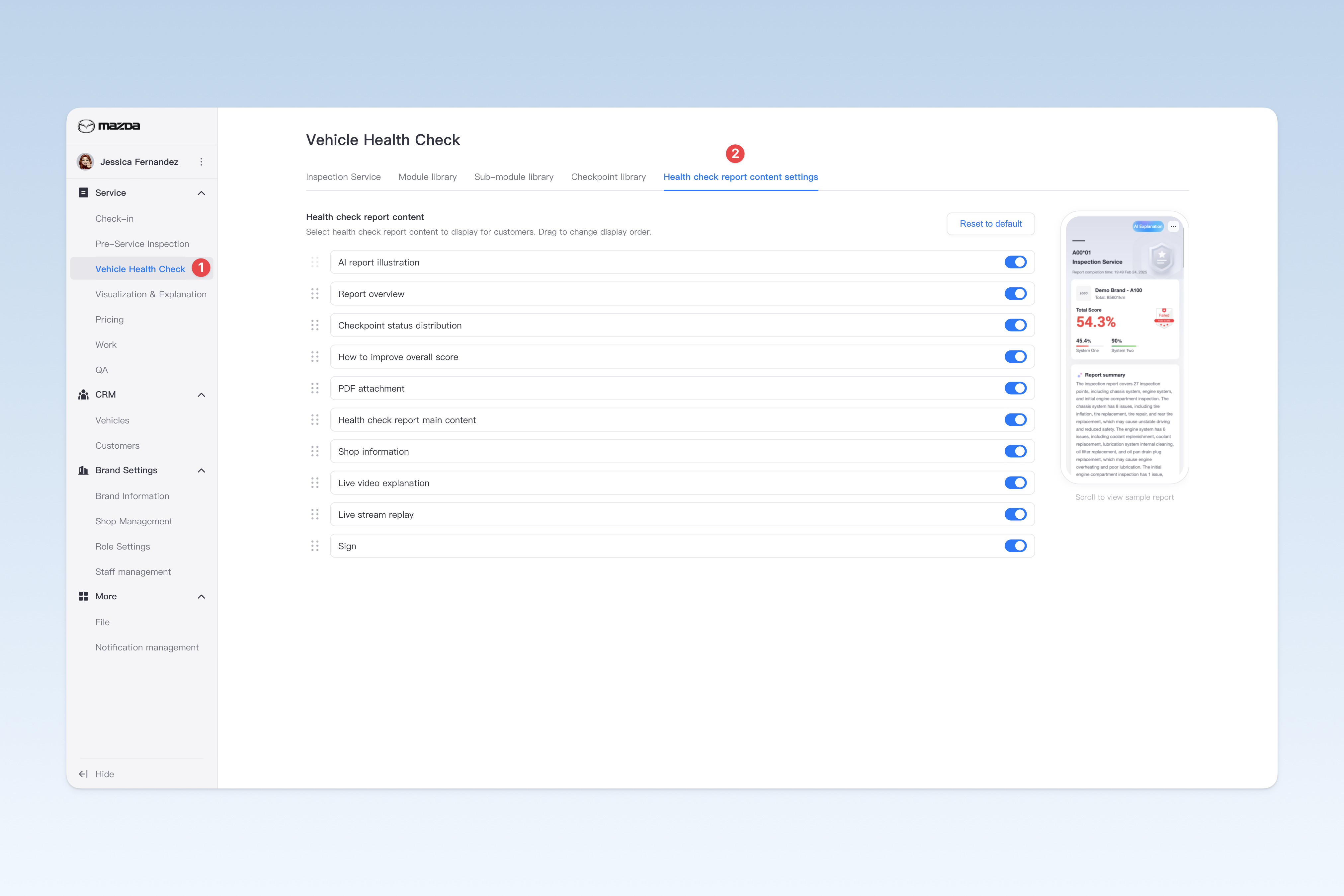This screenshot has height=896, width=1344.
Task: Grab drag handle for Sign row
Action: pyautogui.click(x=315, y=546)
